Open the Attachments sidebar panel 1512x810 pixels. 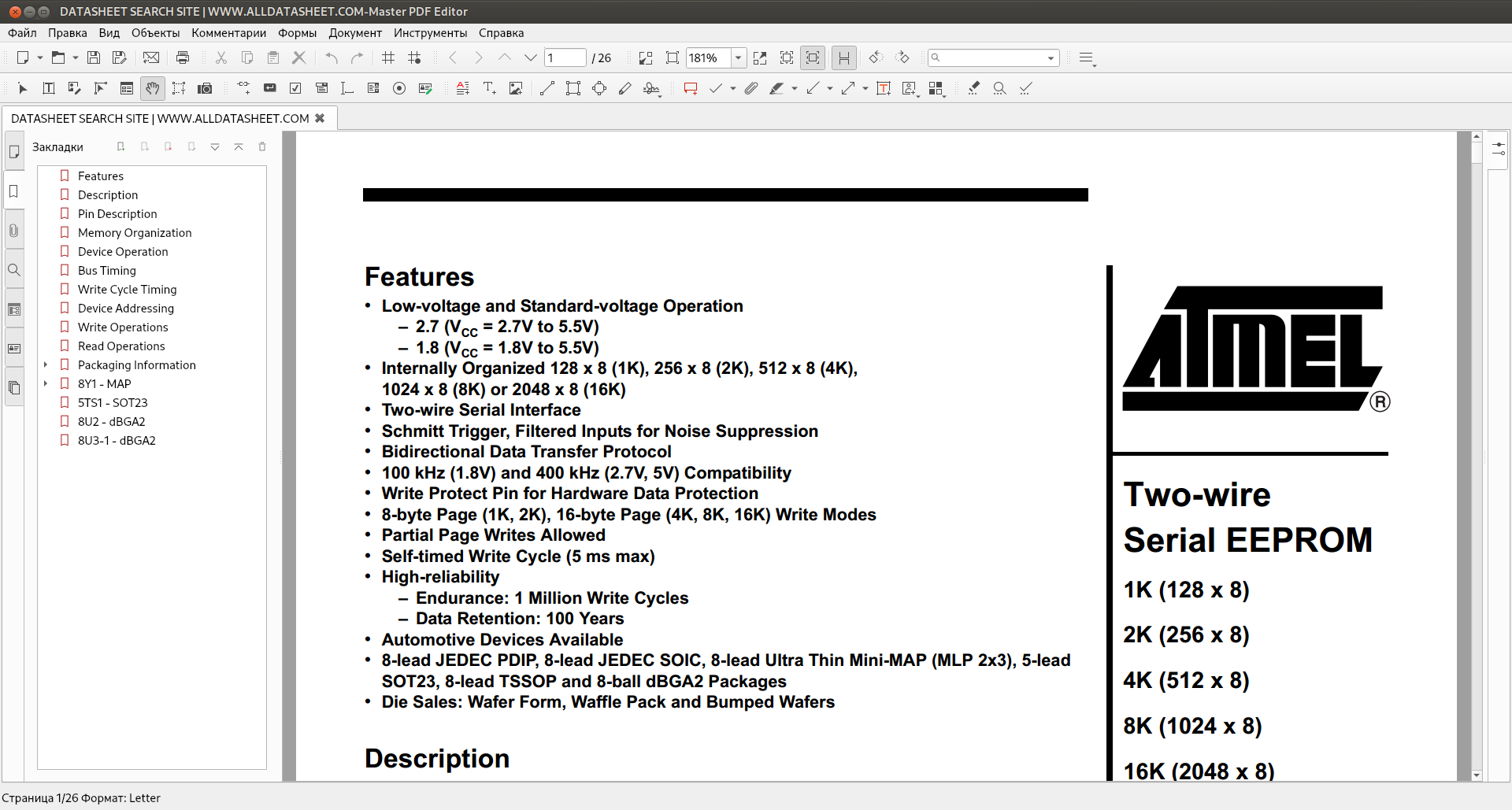pyautogui.click(x=14, y=231)
